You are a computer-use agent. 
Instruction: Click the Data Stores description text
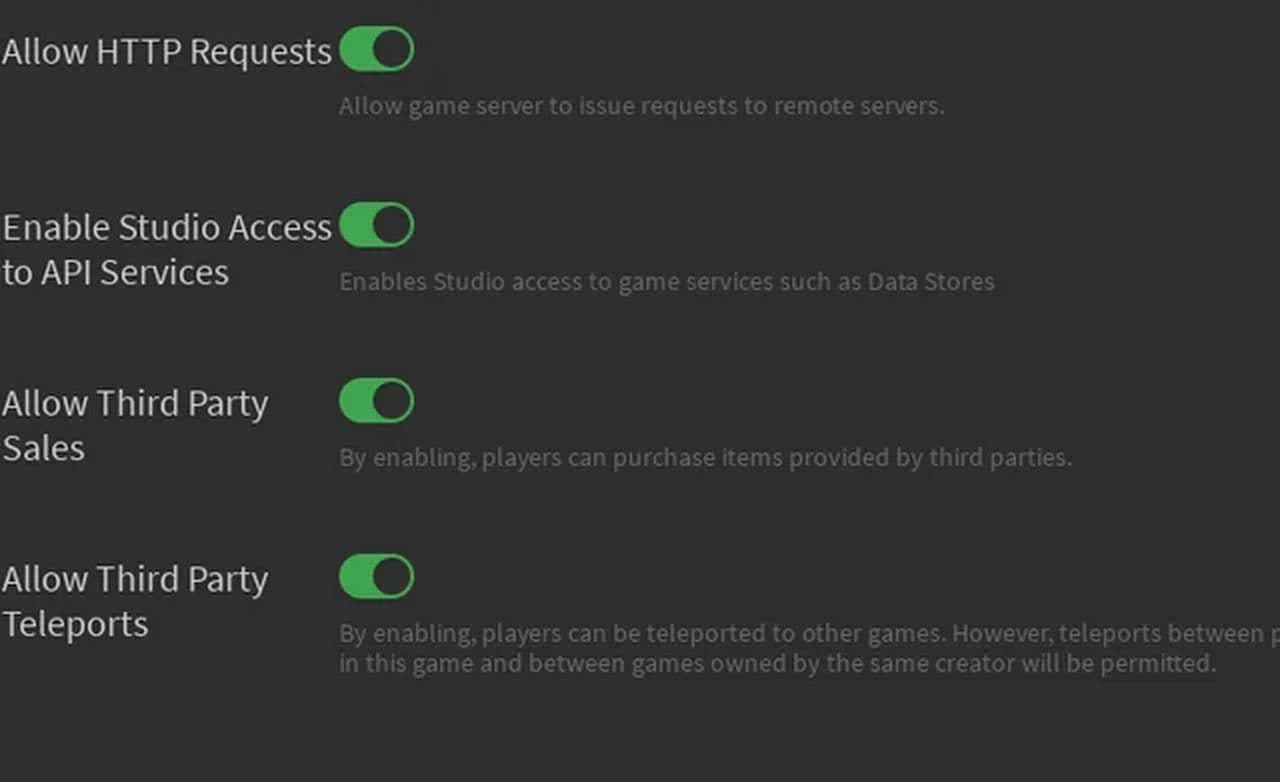(x=665, y=282)
